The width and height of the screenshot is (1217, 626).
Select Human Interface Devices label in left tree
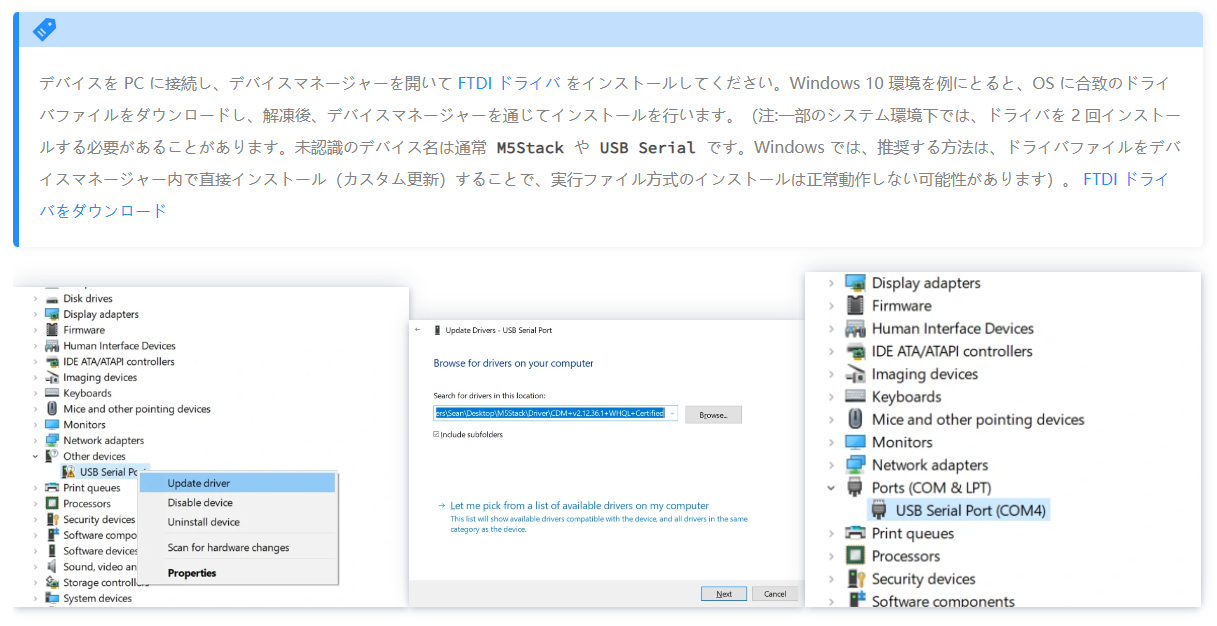119,346
